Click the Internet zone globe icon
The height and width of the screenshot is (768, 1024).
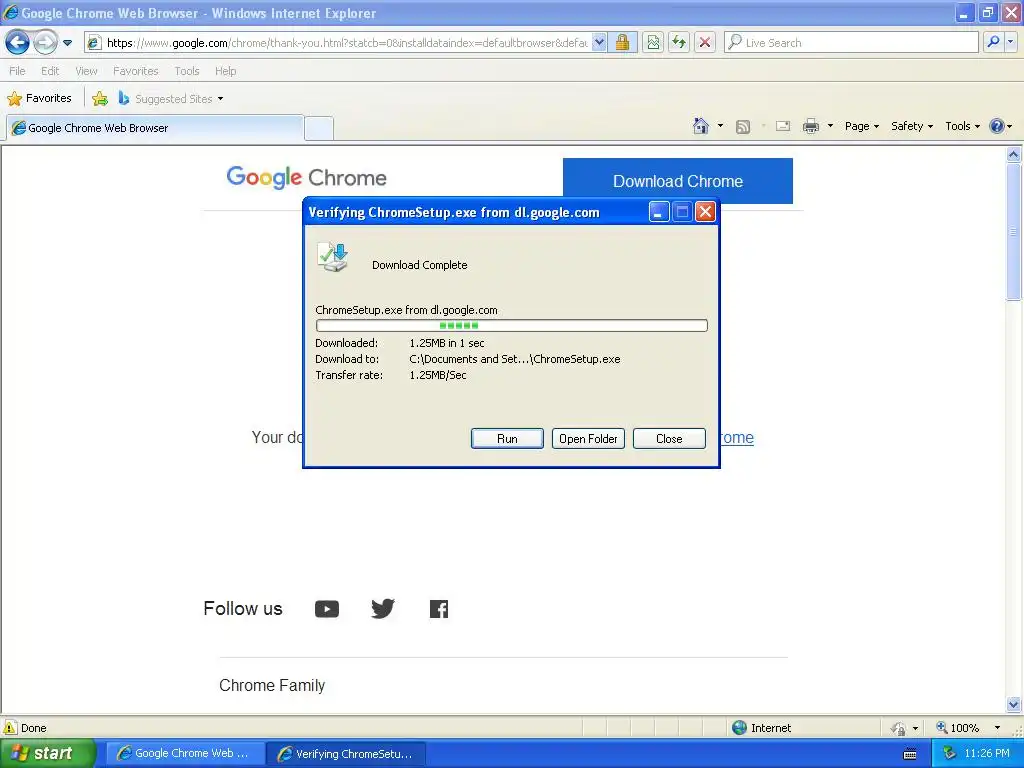(x=739, y=728)
